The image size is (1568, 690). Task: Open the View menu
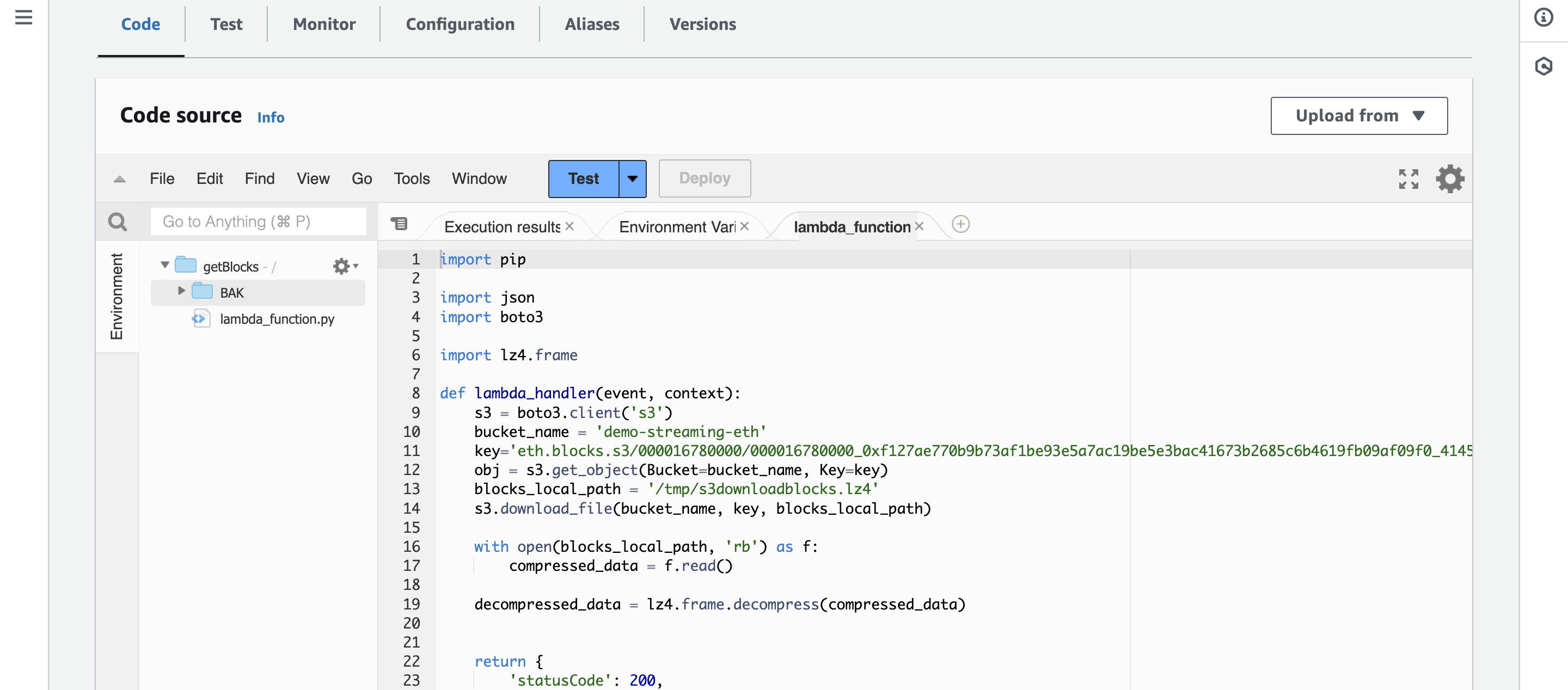313,179
